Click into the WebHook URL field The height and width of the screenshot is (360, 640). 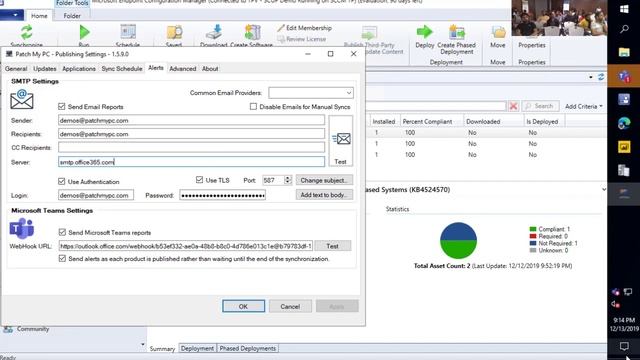click(186, 246)
